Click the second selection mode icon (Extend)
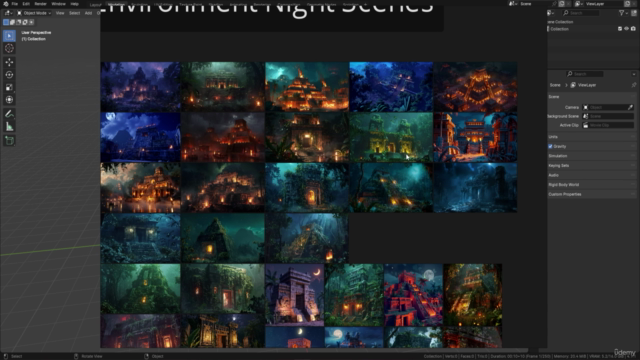640x360 pixels. [x=12, y=22]
